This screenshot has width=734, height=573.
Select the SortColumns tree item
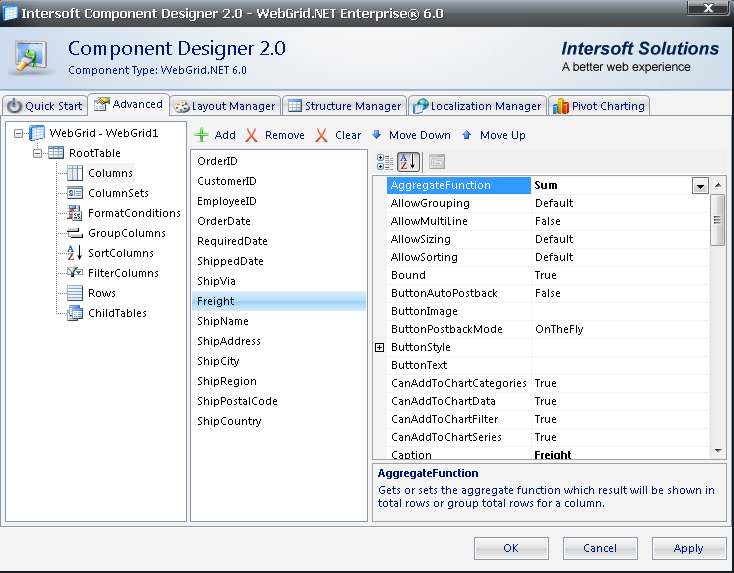click(121, 253)
